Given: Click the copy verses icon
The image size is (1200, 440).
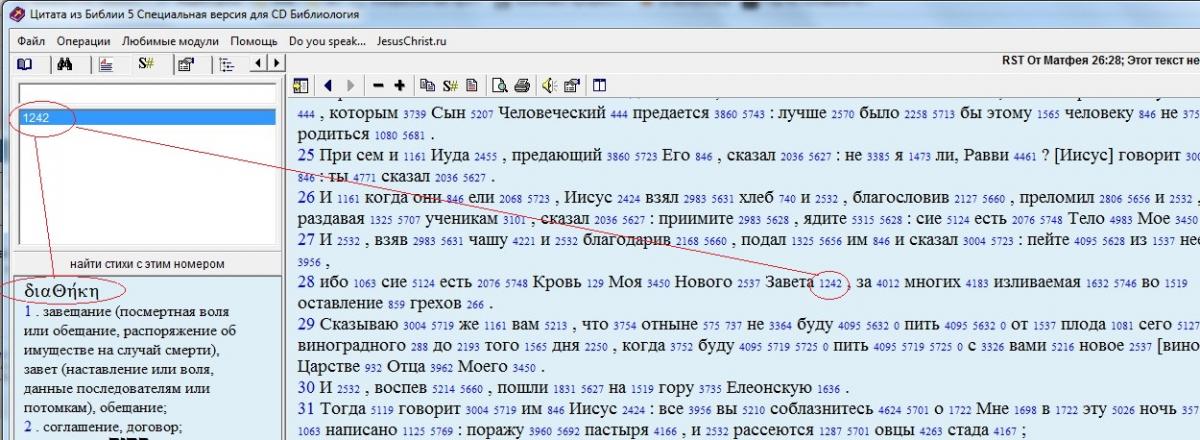Looking at the screenshot, I should coord(428,85).
